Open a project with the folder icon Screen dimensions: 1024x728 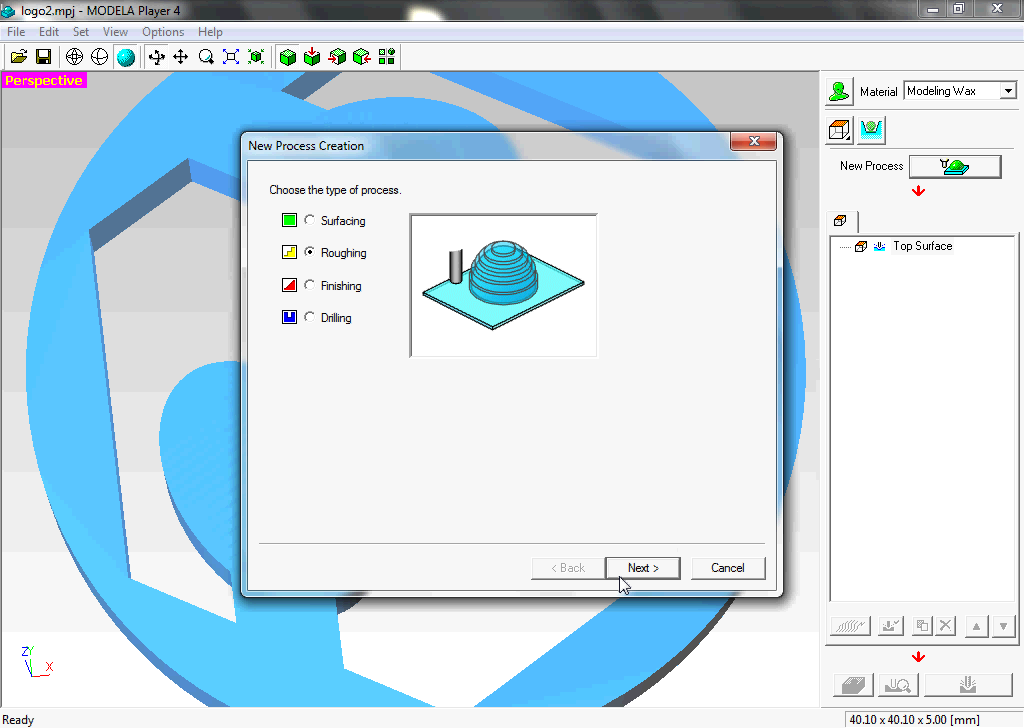click(x=19, y=57)
